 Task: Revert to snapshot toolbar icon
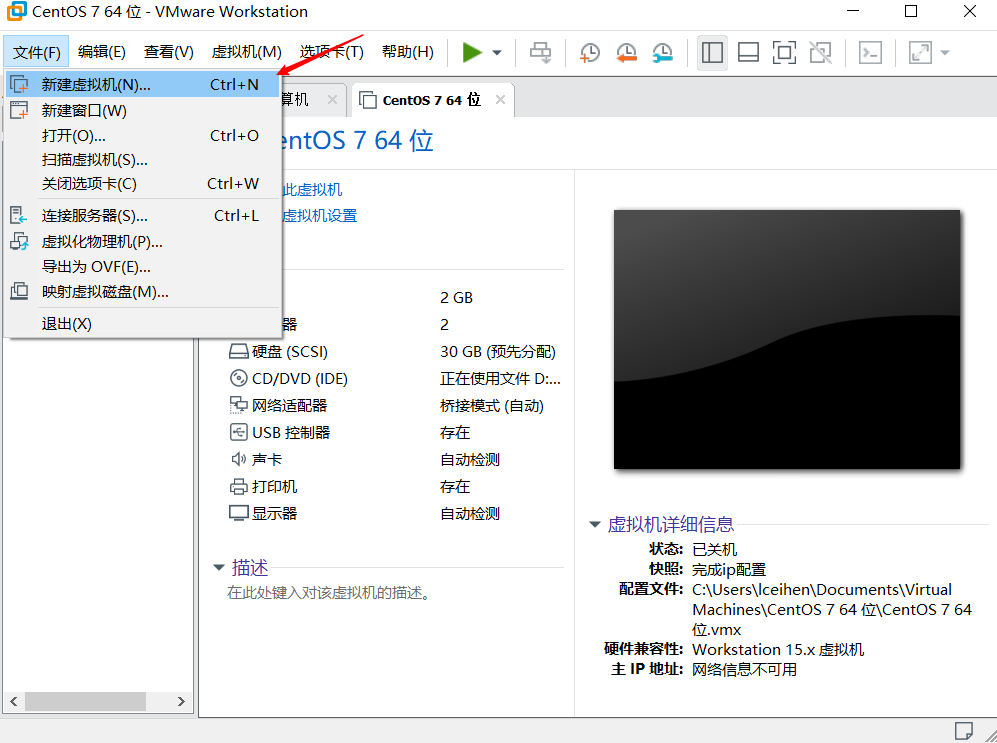(626, 53)
